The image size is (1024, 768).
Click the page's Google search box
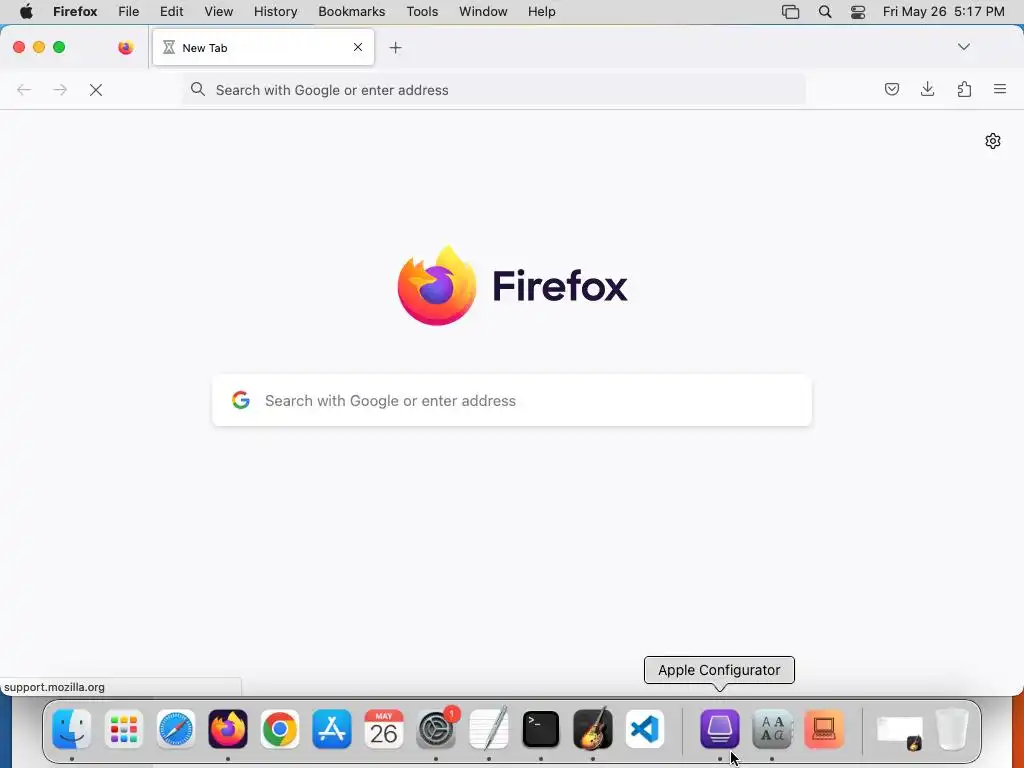[511, 400]
